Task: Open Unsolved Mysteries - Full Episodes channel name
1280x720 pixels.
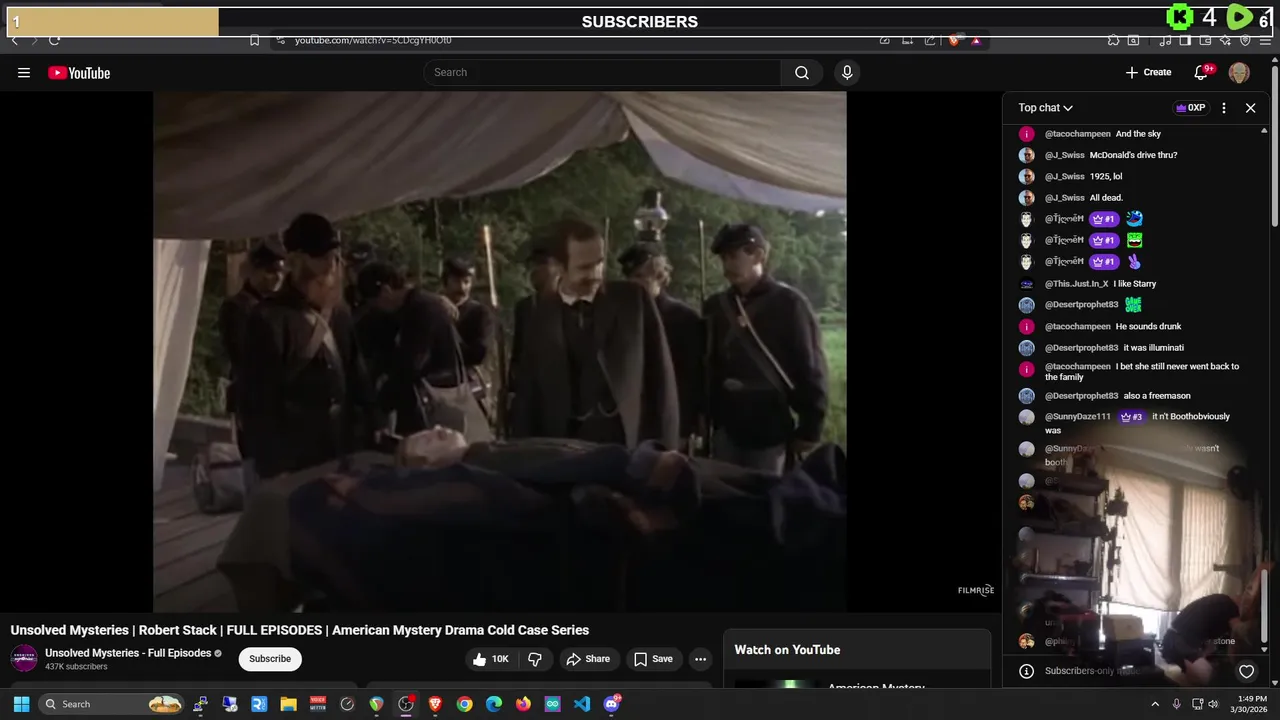Action: (128, 653)
